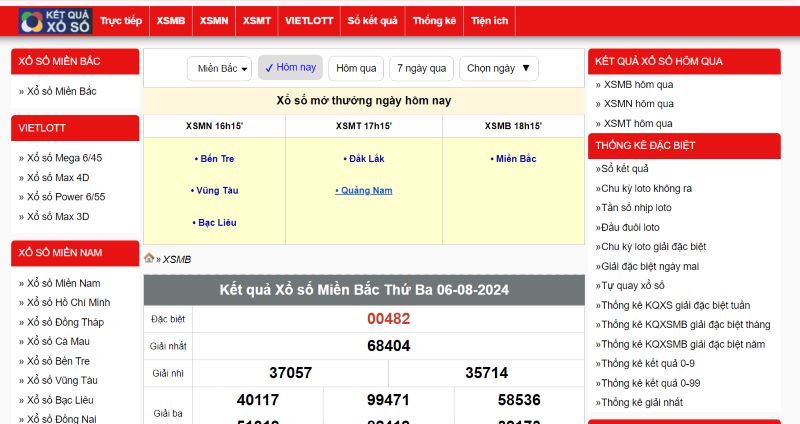This screenshot has width=800, height=424.
Task: Open Thống kê giải nhất link
Action: pos(643,402)
